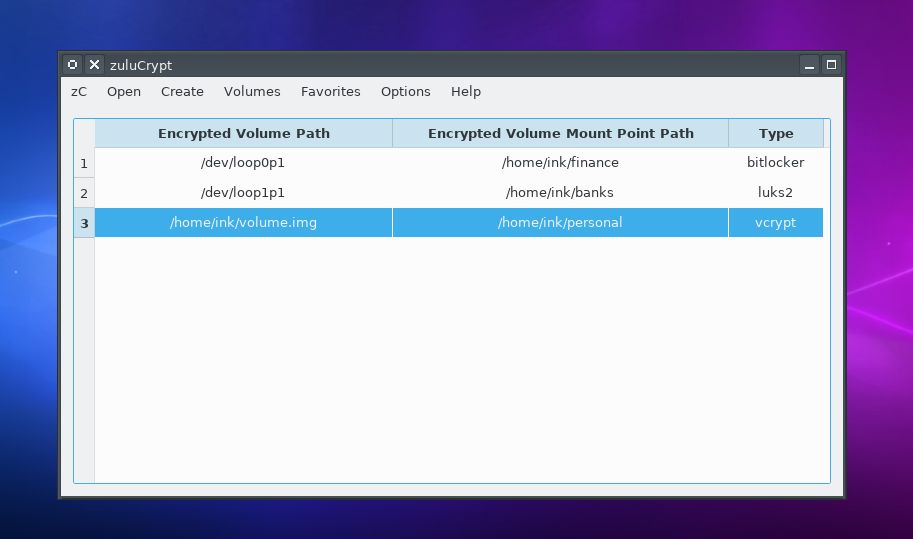
Task: Select the /dev/loop1p1 volume entry
Action: click(243, 192)
